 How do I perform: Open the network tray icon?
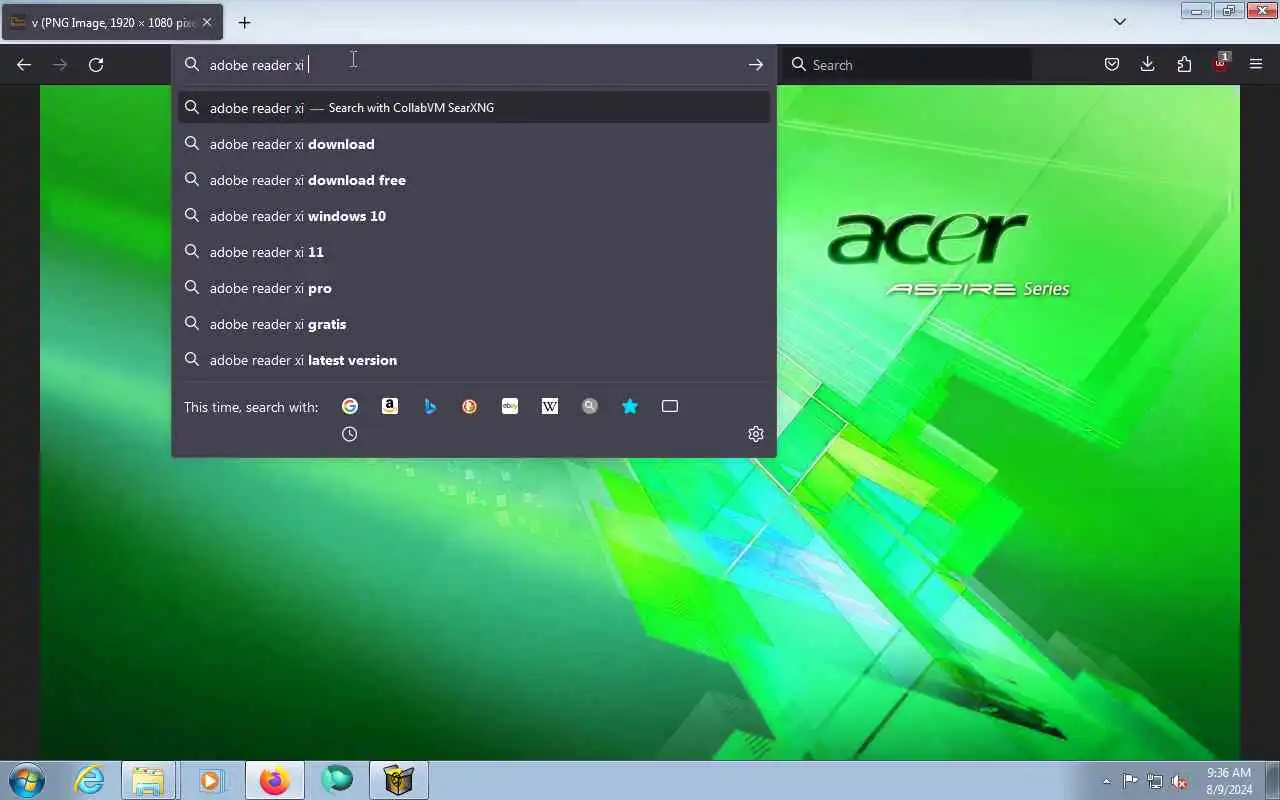(x=1155, y=781)
